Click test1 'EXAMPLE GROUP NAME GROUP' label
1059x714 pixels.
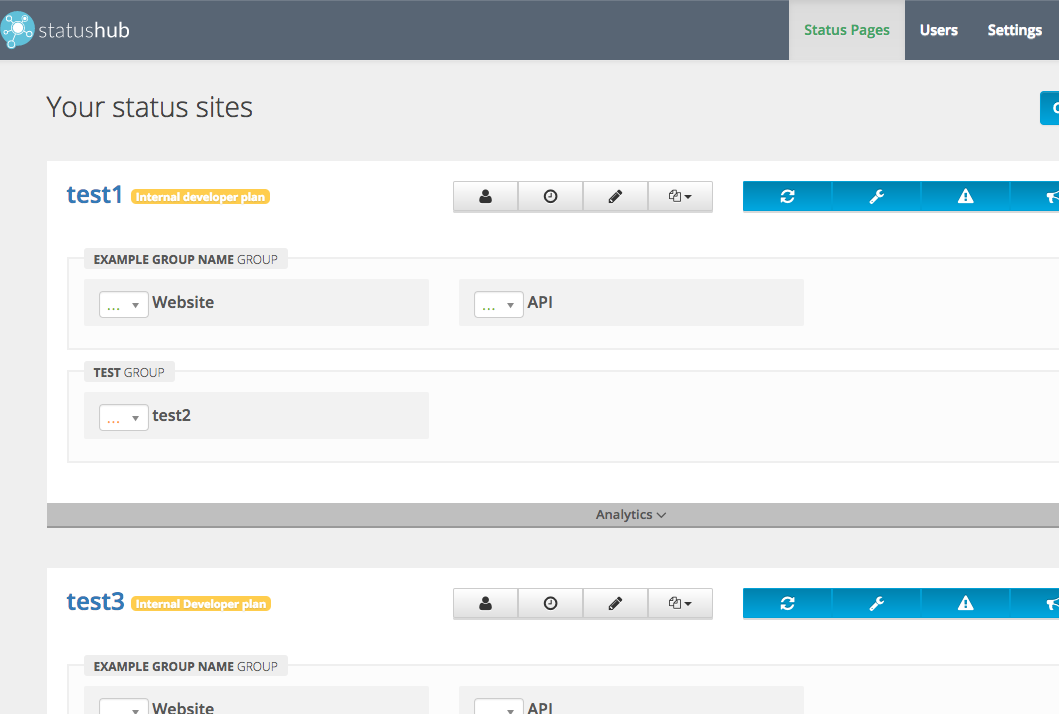tap(186, 259)
